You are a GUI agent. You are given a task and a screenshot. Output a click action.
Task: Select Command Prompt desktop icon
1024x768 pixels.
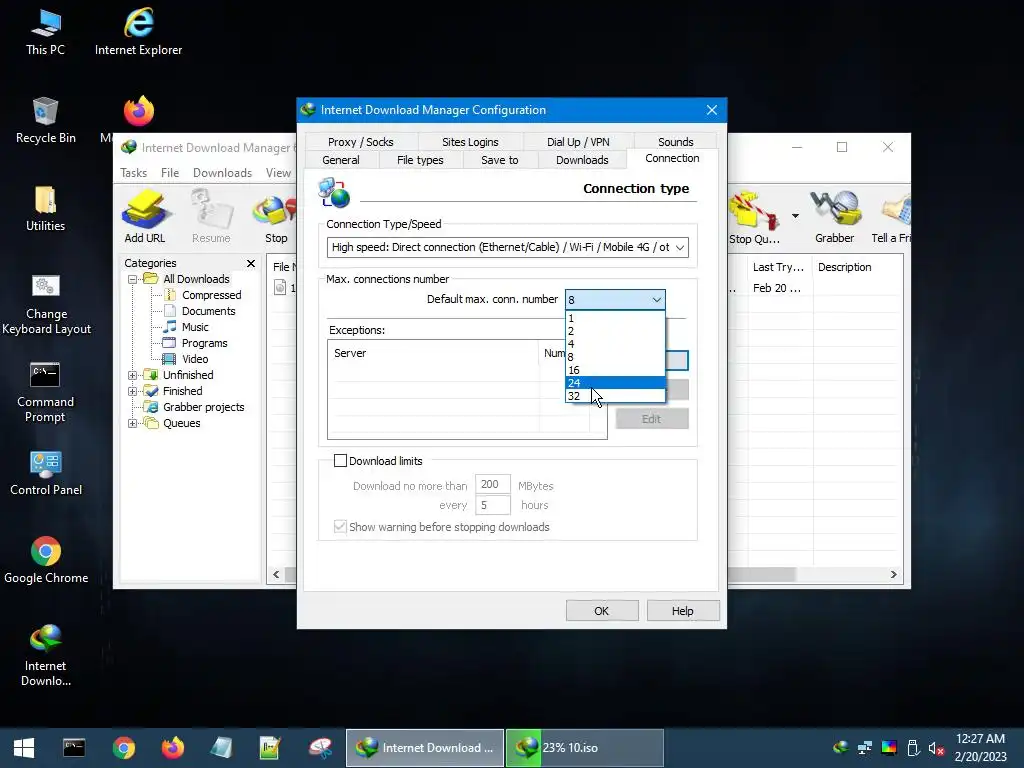pos(46,392)
